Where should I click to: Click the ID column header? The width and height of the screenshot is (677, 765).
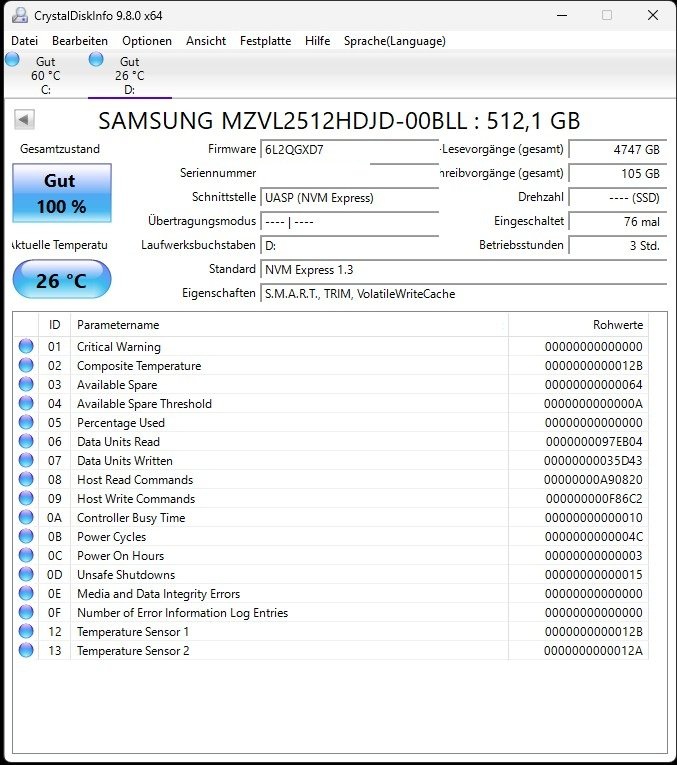click(x=55, y=325)
